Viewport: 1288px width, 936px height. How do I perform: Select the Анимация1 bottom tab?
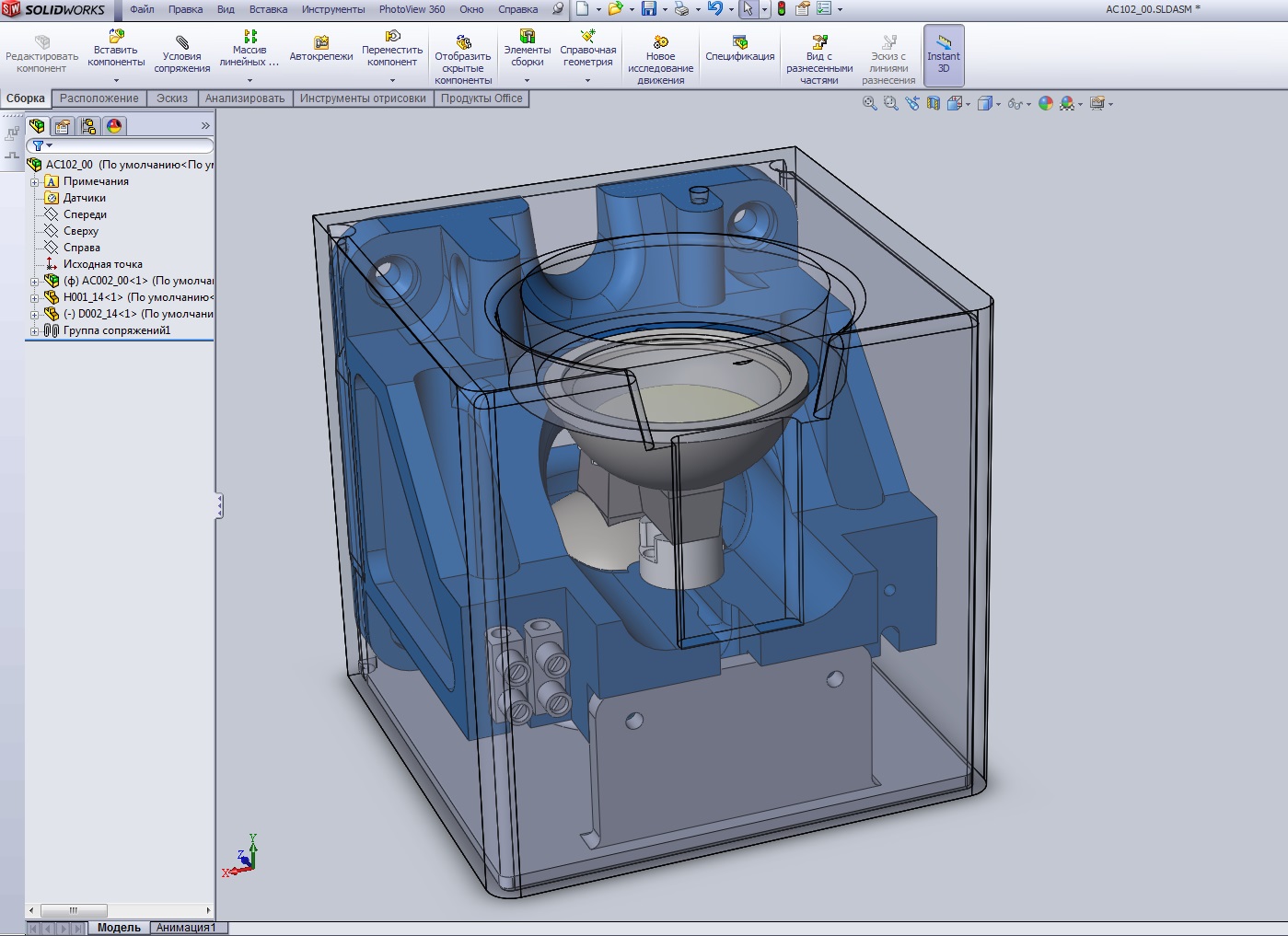(x=186, y=928)
